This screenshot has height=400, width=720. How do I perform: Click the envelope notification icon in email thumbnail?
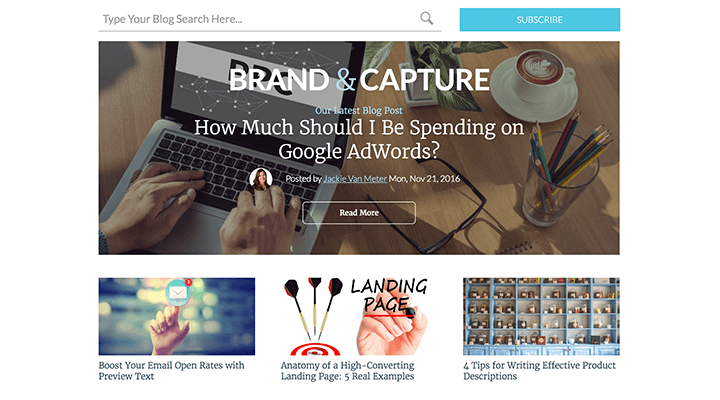point(179,292)
